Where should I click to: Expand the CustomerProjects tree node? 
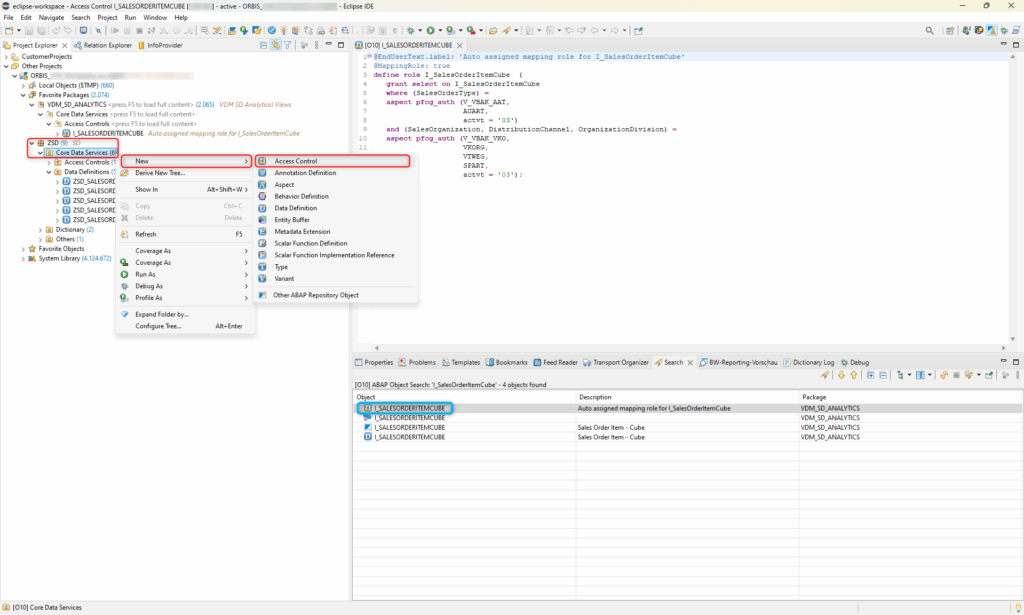point(7,57)
